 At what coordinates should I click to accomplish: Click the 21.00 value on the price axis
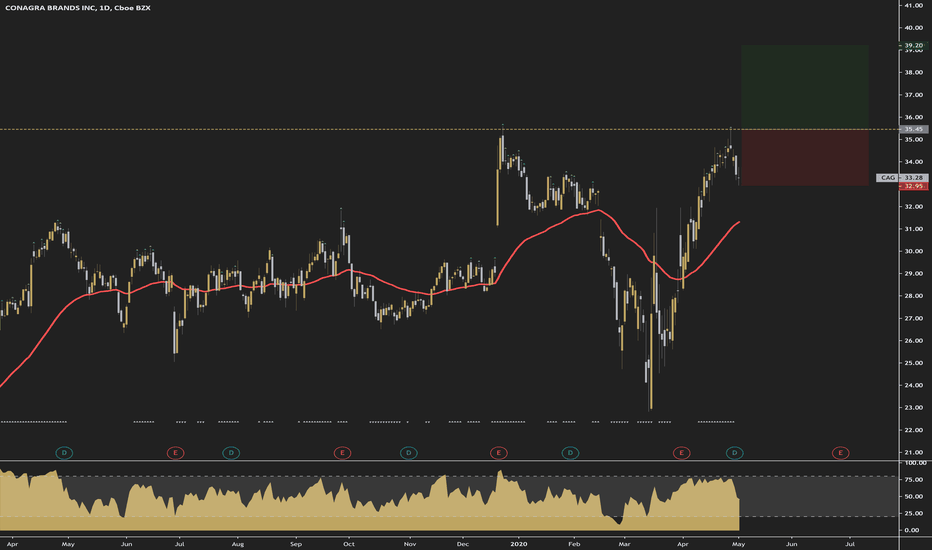[914, 452]
